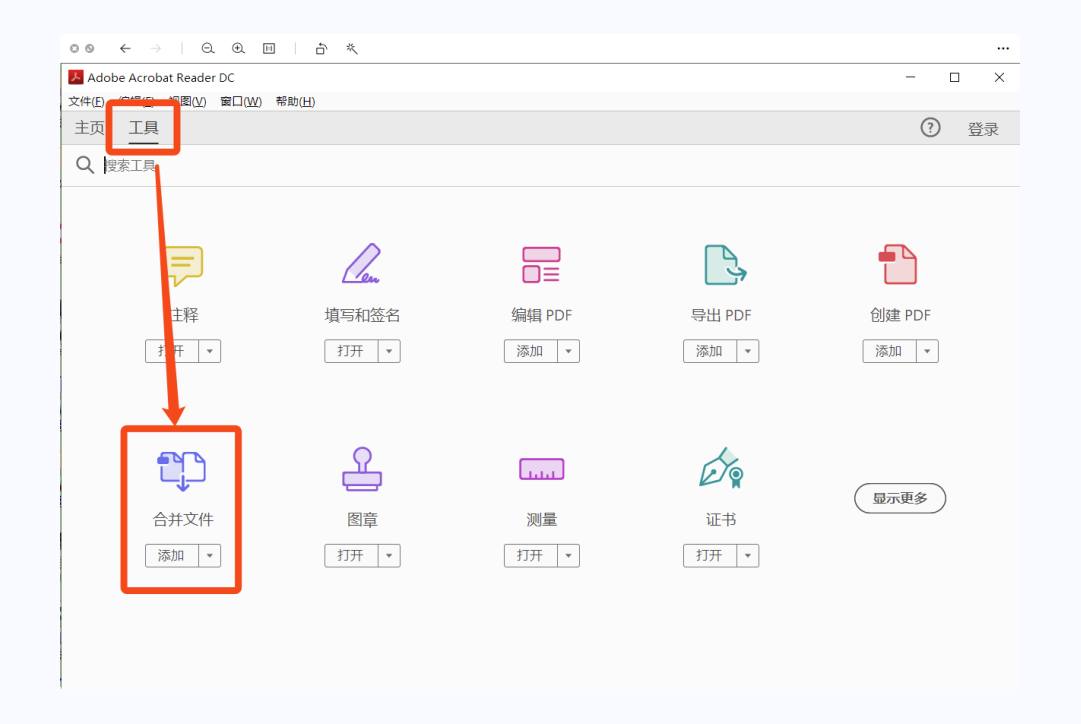Expand dropdown arrow under Certificates (证书)
The width and height of the screenshot is (1081, 724).
(748, 556)
